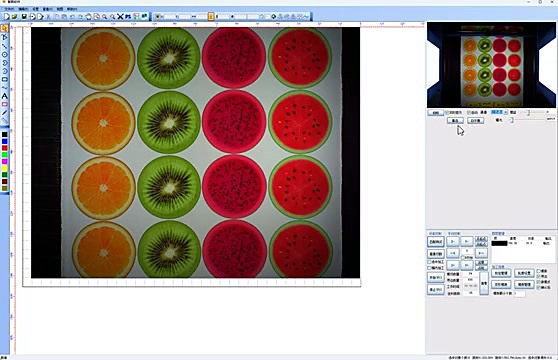This screenshot has width=558, height=360.
Task: Open a file using the folder icon
Action: (14, 17)
